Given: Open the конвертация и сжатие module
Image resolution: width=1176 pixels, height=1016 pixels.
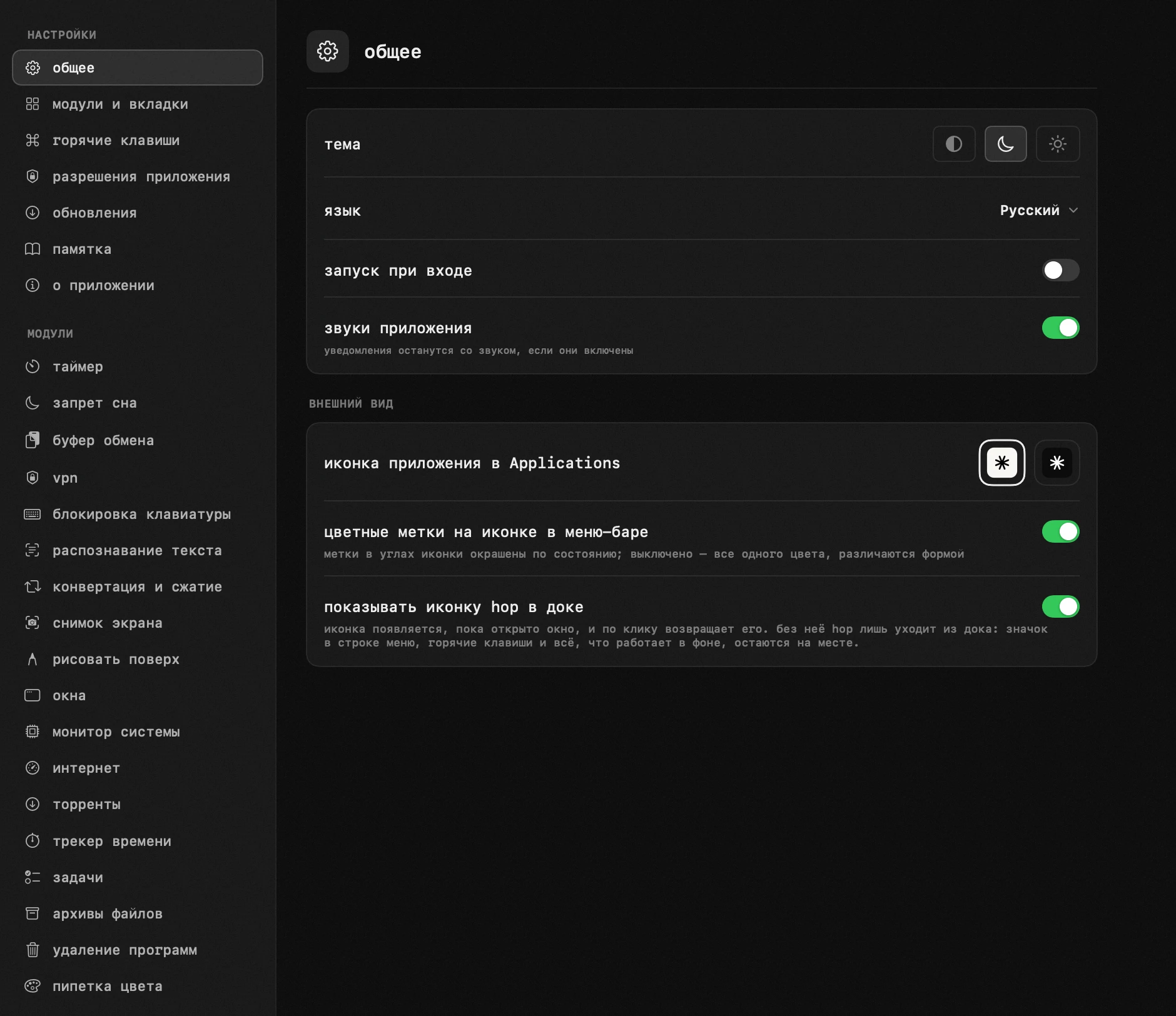Looking at the screenshot, I should (x=138, y=586).
